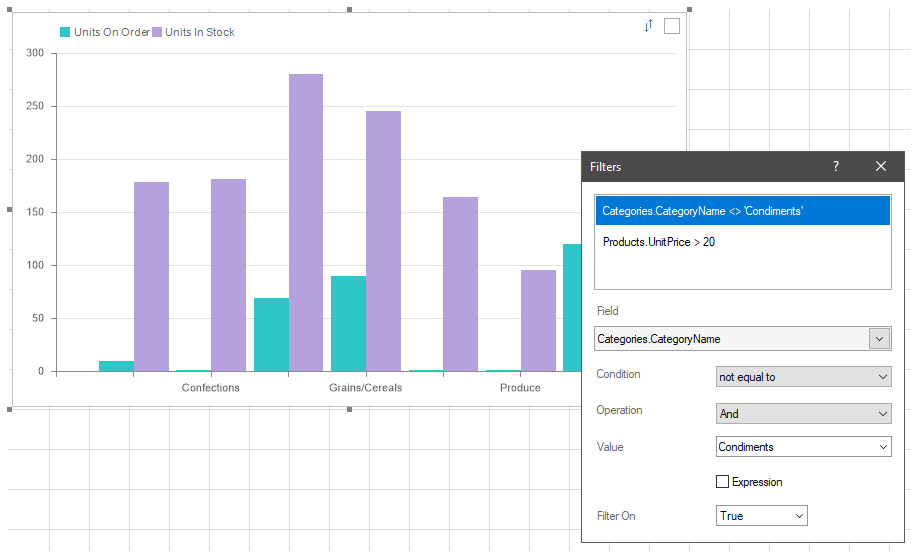
Task: Open the Condition dropdown showing not equal to
Action: tap(804, 377)
